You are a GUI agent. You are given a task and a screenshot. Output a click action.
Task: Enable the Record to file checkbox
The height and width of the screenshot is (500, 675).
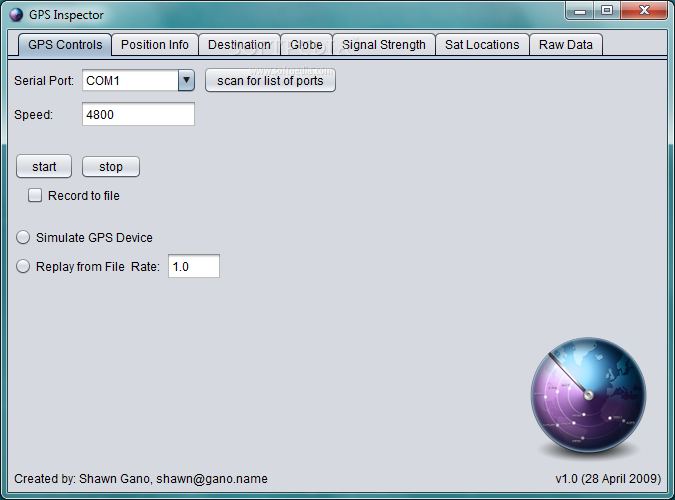point(35,195)
